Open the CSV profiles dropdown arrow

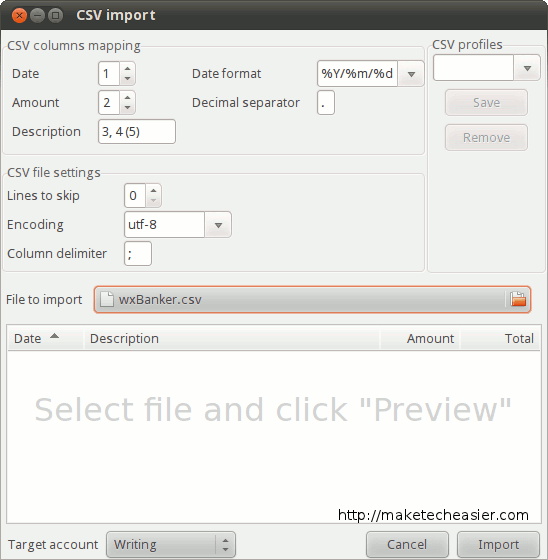pyautogui.click(x=527, y=68)
